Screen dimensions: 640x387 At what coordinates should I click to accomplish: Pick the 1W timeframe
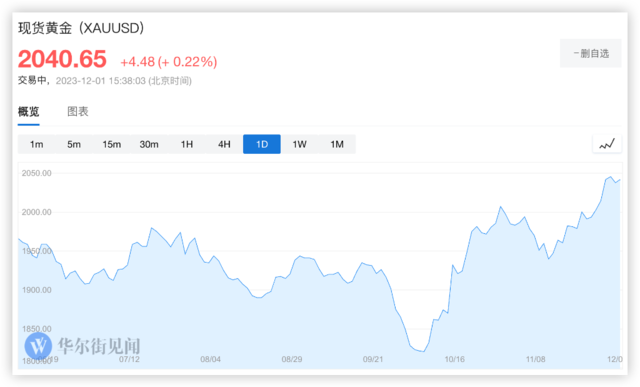(x=299, y=144)
